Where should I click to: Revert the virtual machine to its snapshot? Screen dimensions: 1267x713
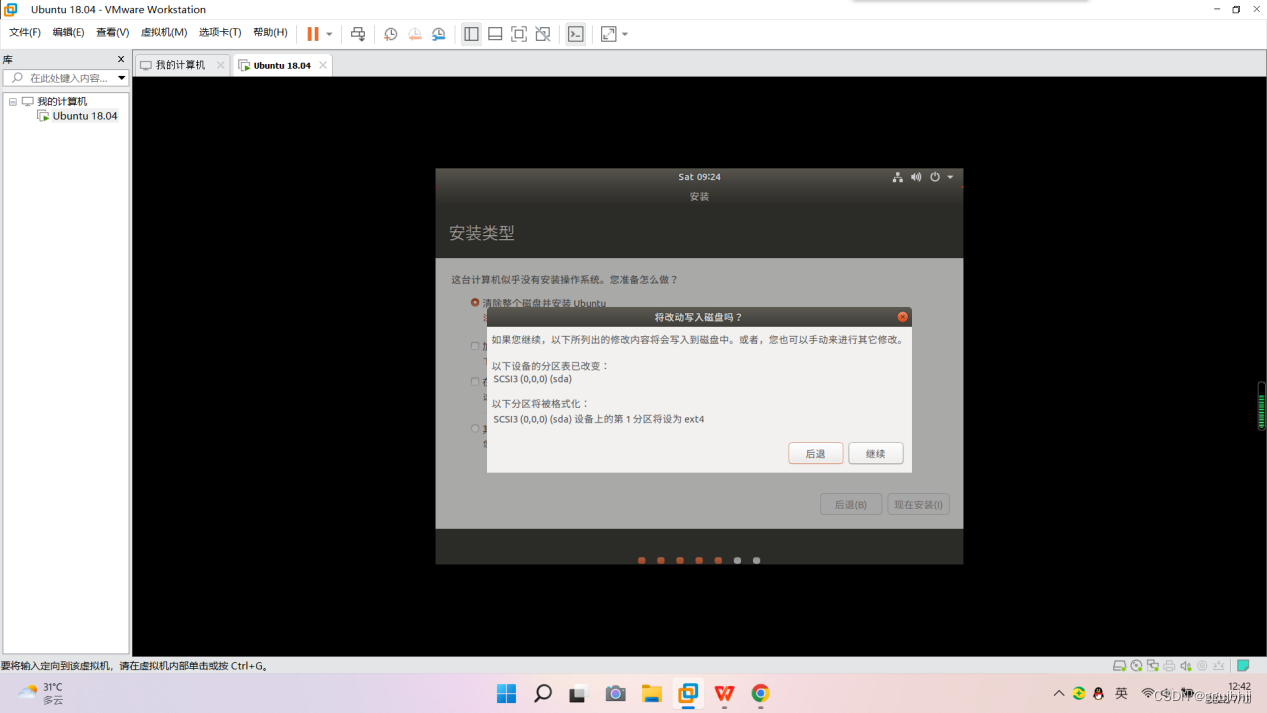[415, 34]
